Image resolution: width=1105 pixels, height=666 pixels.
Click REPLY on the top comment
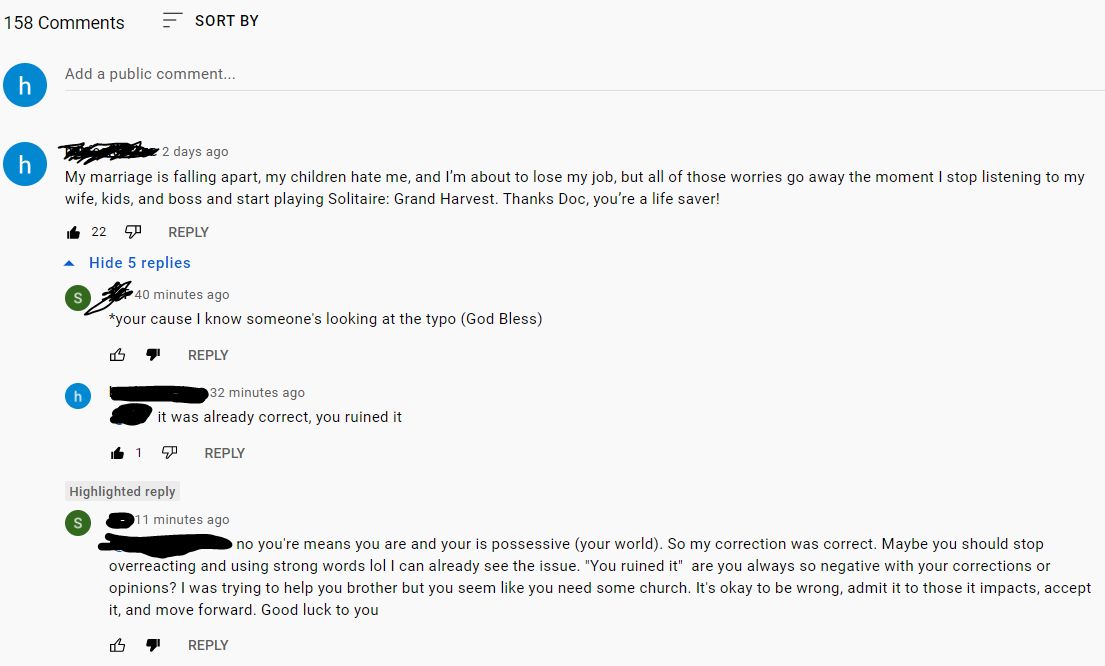click(x=188, y=231)
